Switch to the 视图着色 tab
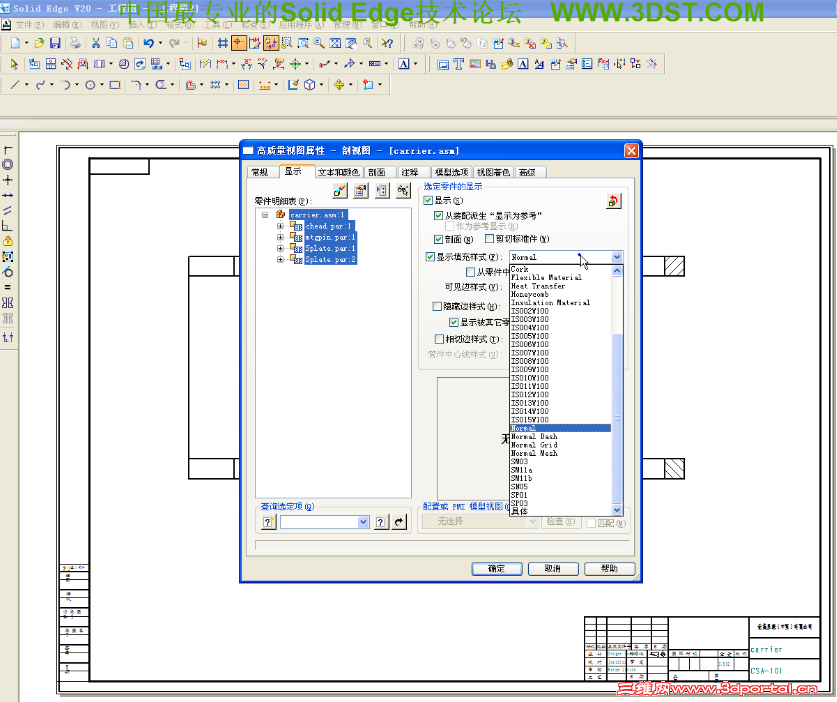The image size is (837, 702). pos(493,172)
